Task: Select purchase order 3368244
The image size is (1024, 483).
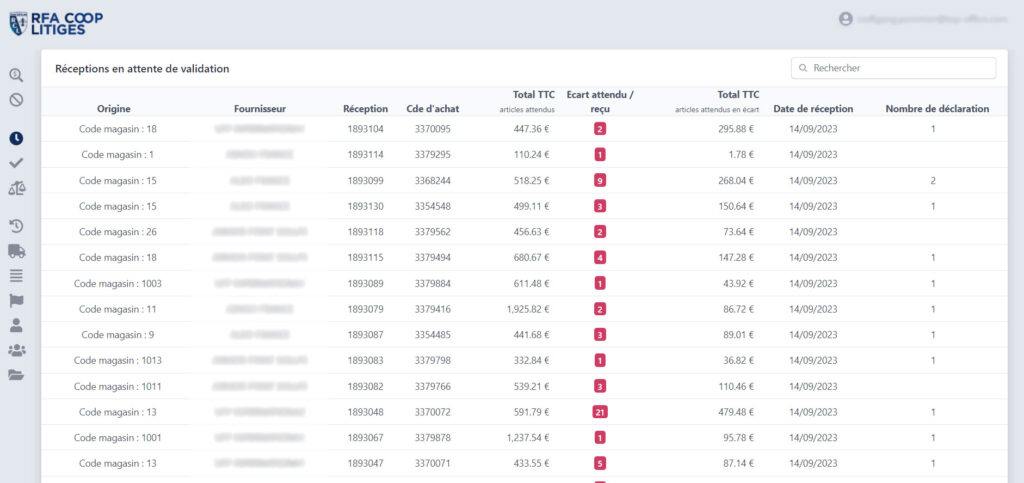Action: tap(432, 181)
